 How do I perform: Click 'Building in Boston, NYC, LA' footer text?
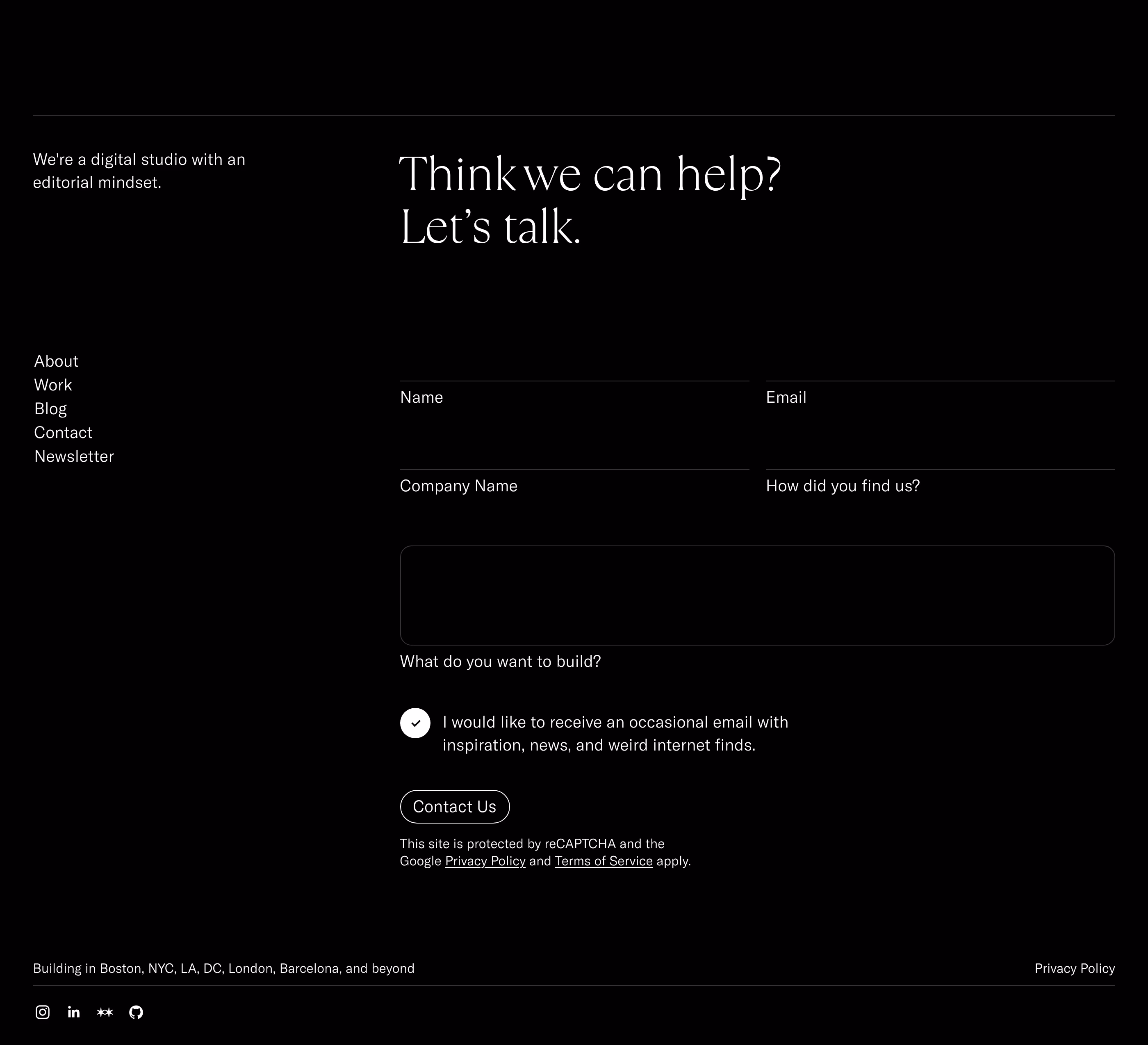click(224, 968)
